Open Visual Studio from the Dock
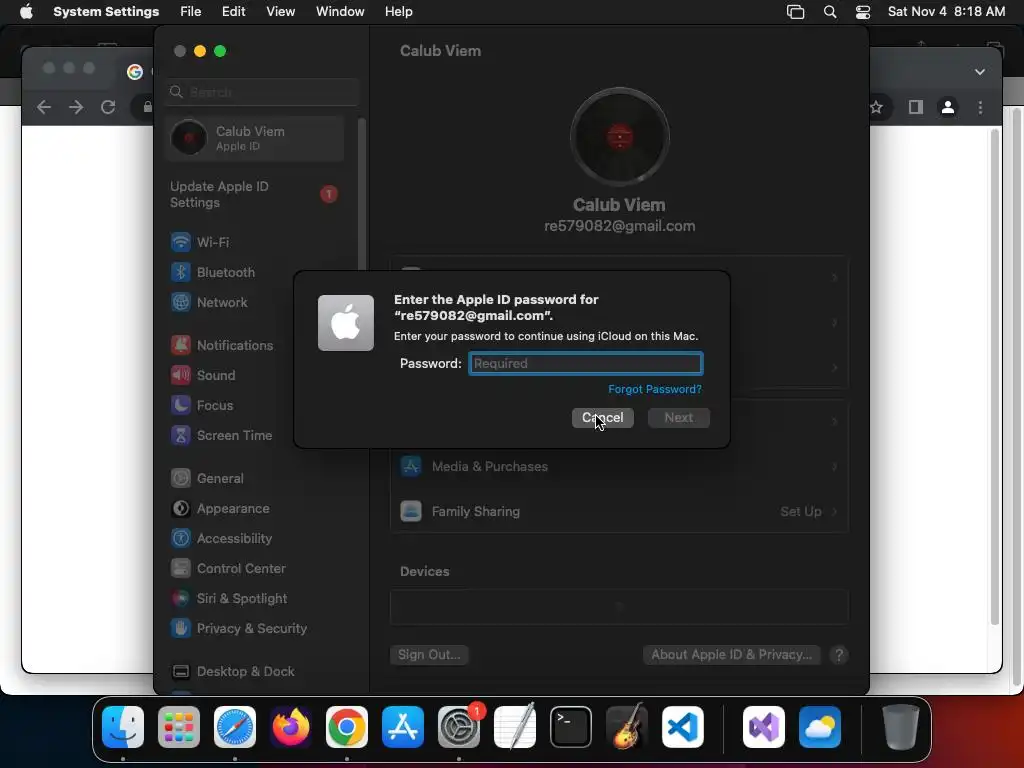 point(764,727)
